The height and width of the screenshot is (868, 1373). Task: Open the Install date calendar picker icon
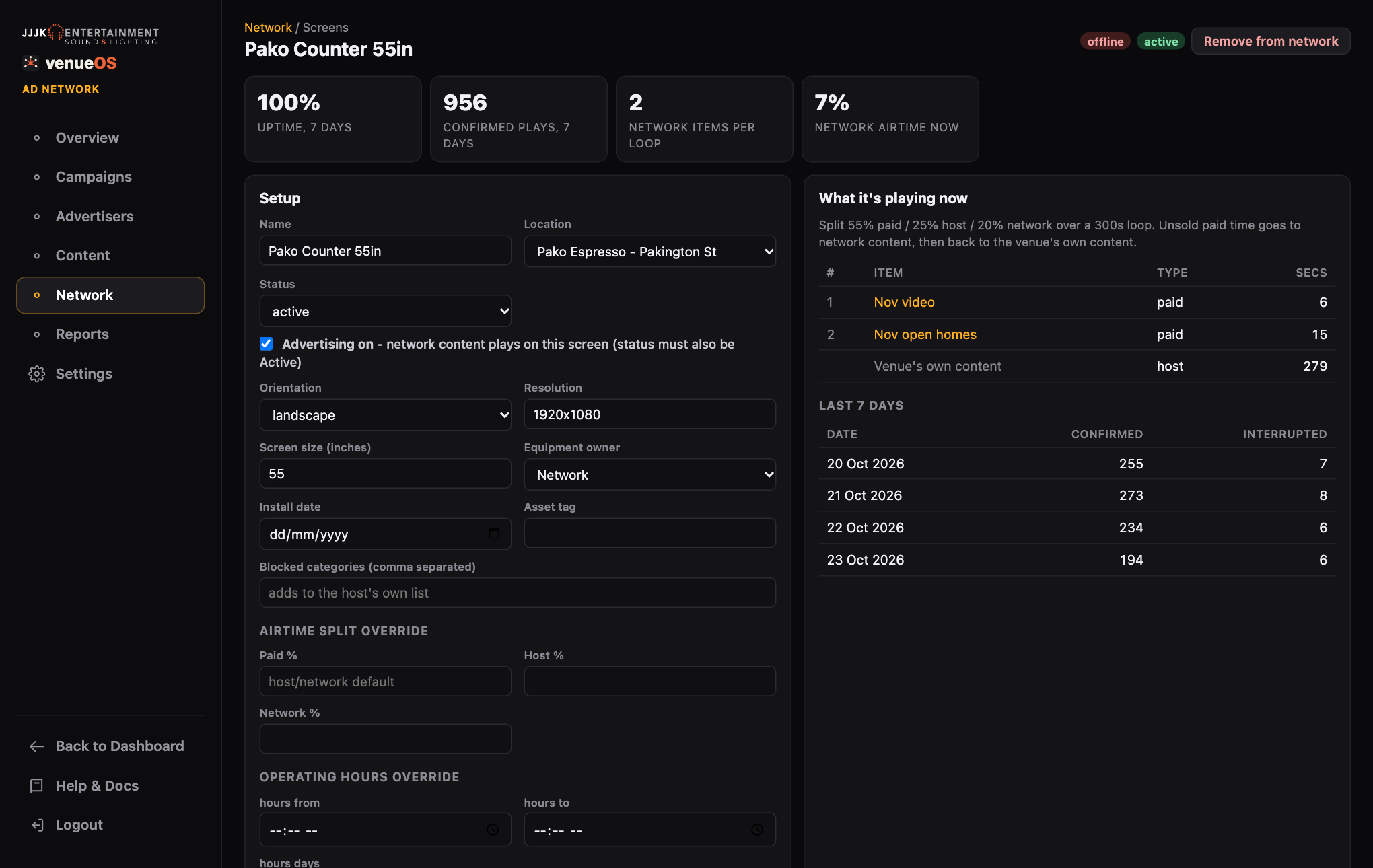pos(494,534)
